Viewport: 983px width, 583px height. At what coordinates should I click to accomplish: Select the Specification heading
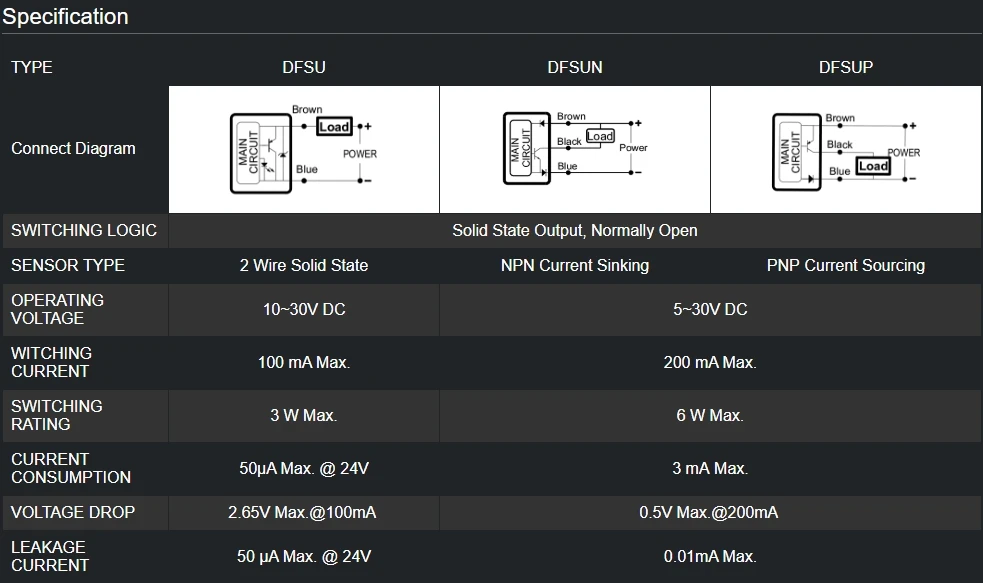coord(65,16)
